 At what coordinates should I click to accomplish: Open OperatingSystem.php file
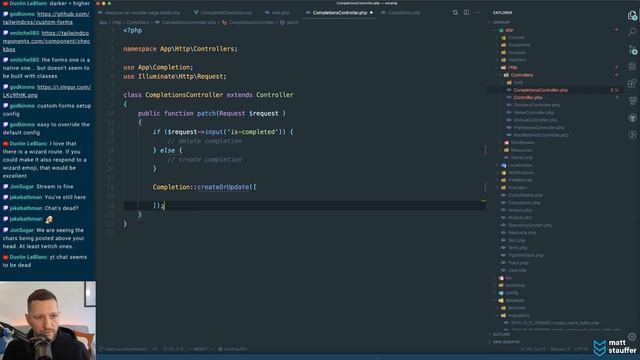click(x=530, y=225)
